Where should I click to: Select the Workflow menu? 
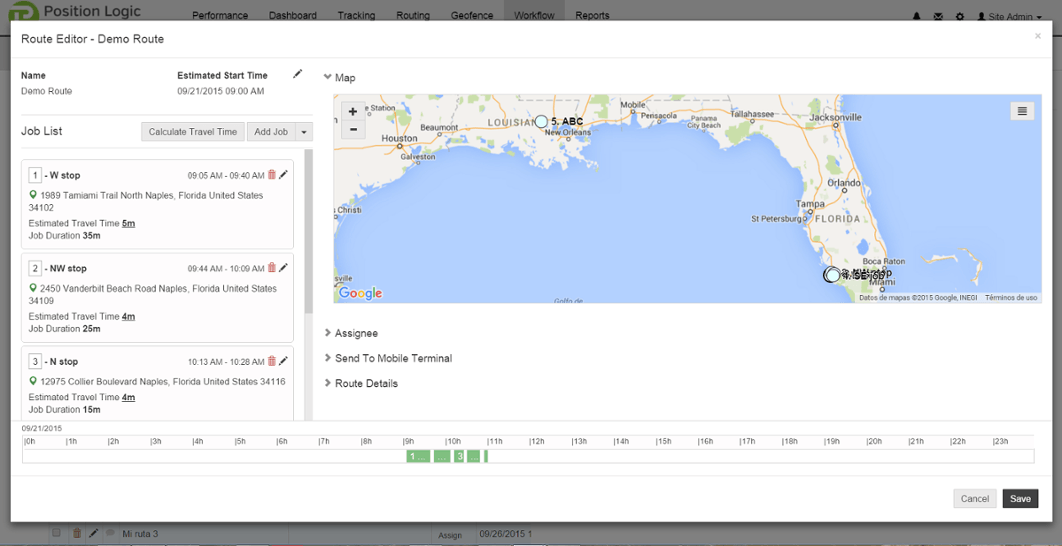pyautogui.click(x=534, y=16)
